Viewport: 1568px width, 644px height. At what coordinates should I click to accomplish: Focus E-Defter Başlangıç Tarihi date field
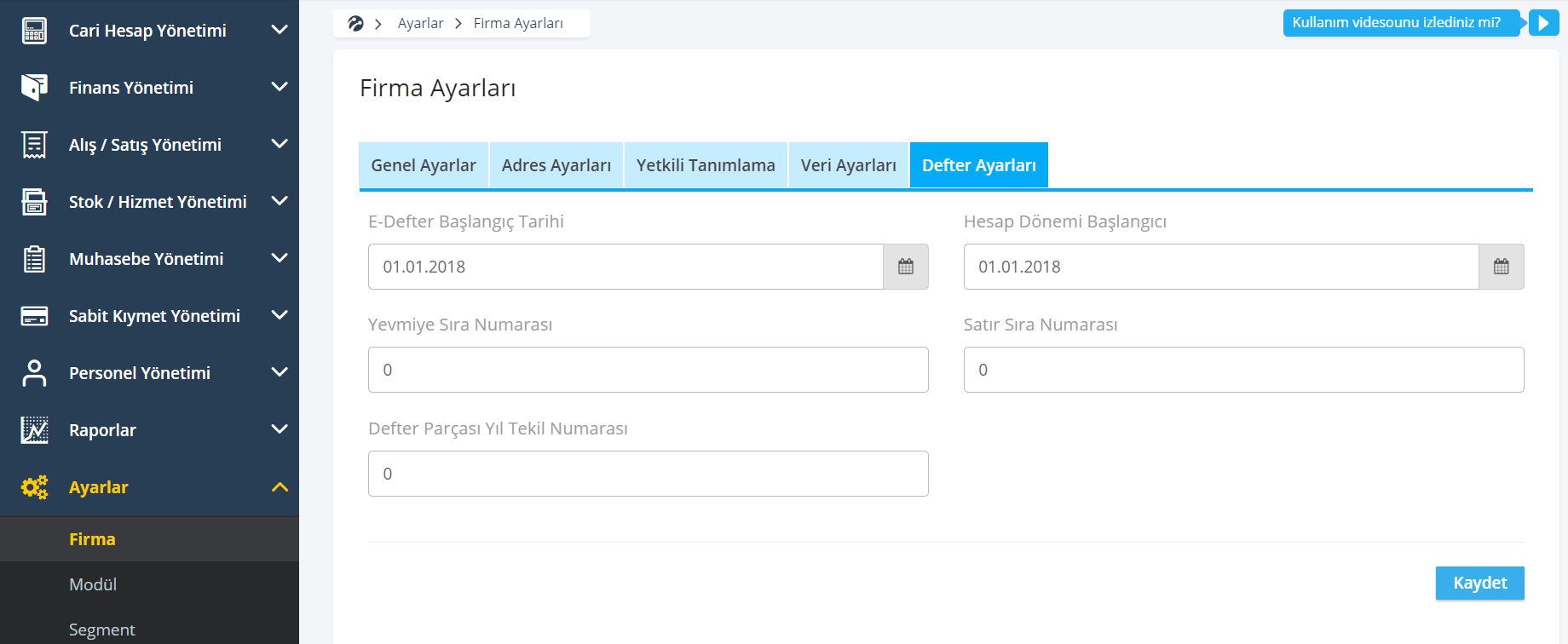coord(625,267)
